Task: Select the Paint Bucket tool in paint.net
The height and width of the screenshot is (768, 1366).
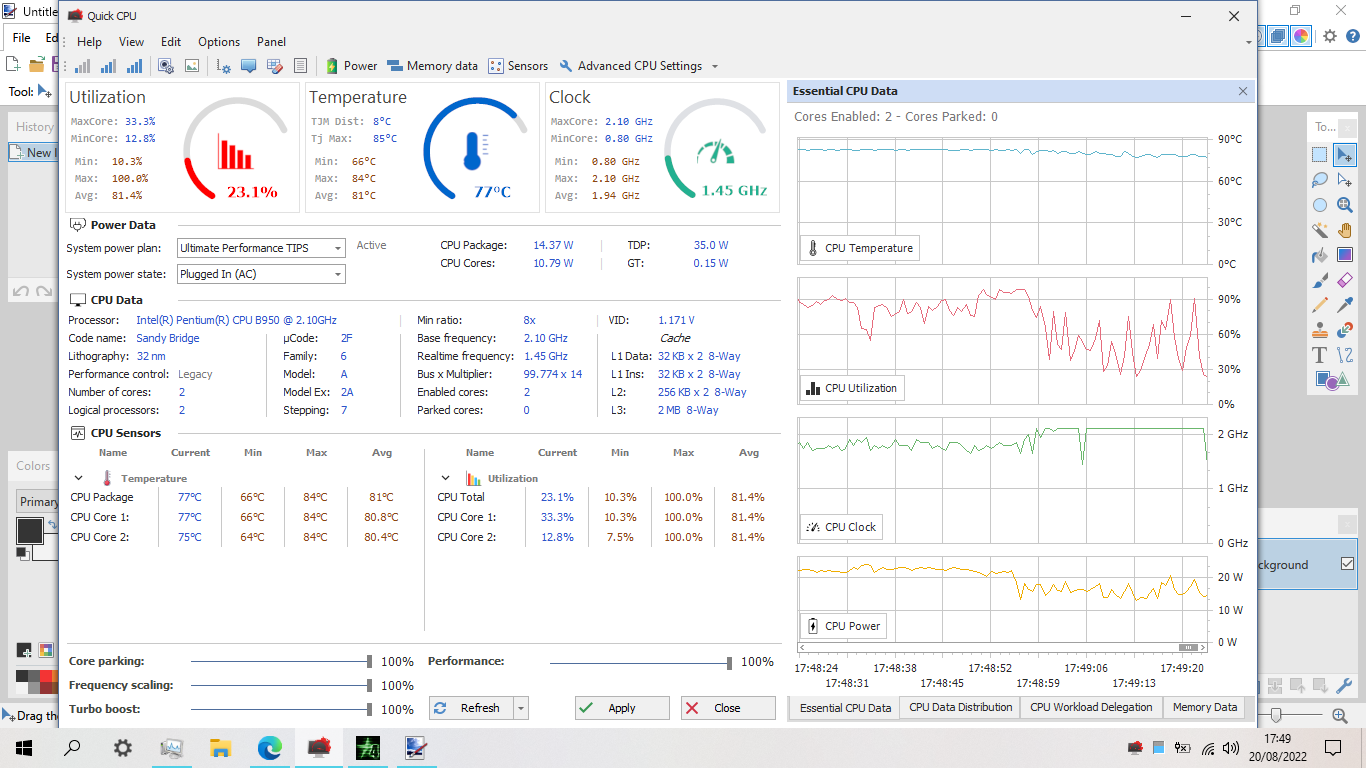Action: 1320,255
